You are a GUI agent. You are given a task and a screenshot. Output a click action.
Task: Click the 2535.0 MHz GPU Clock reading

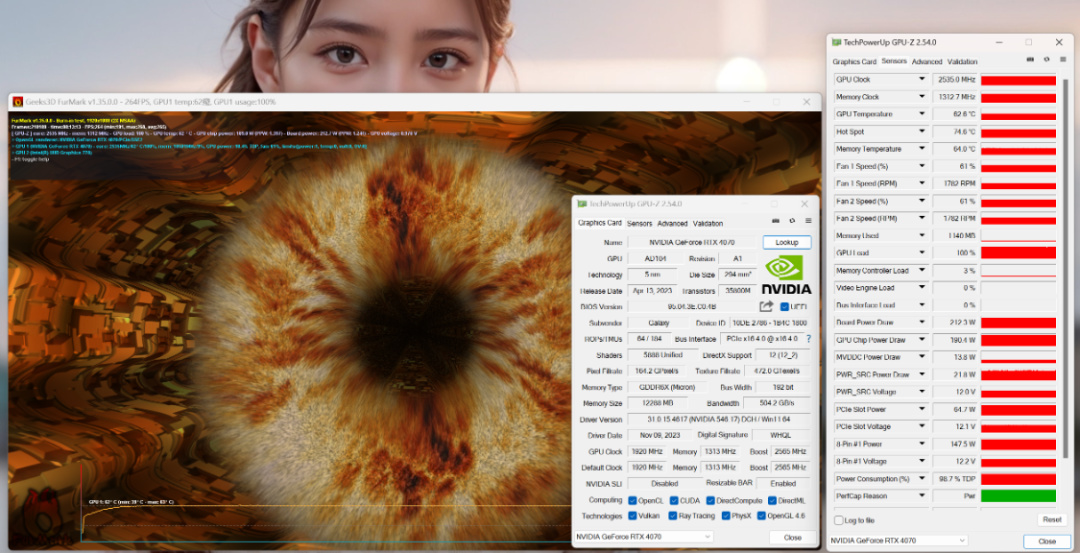tap(955, 80)
